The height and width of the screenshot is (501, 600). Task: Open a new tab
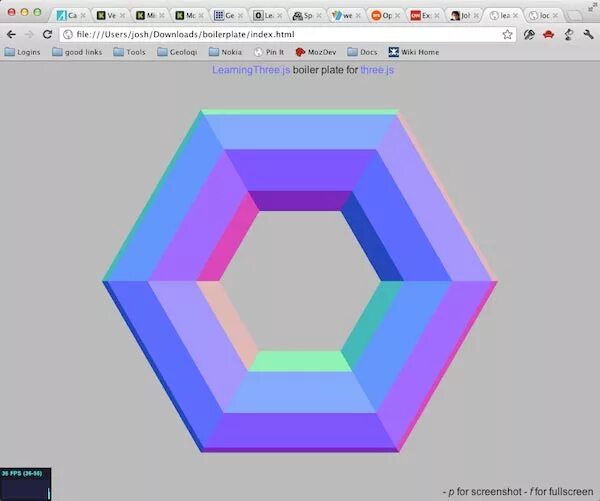tap(574, 16)
